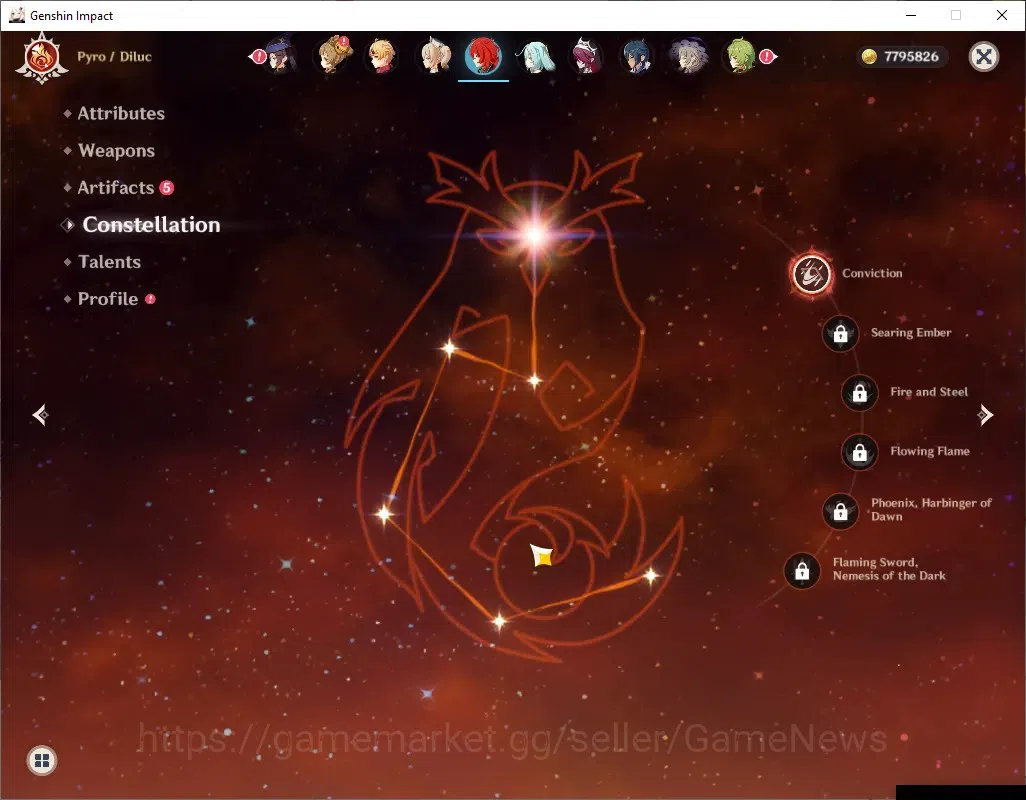Select Diluc's red-haired portrait
1026x800 pixels.
[484, 56]
